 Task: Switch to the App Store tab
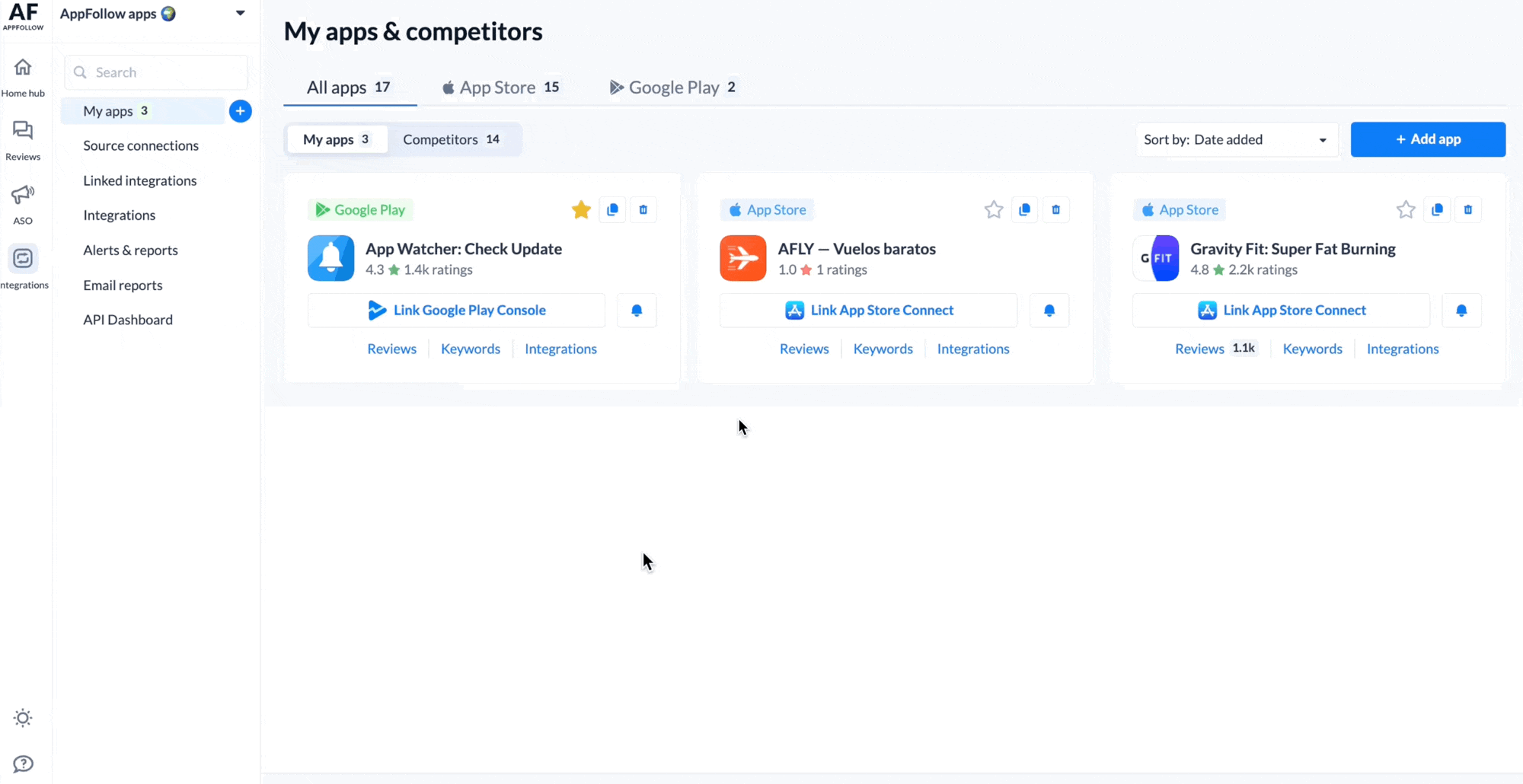tap(501, 88)
